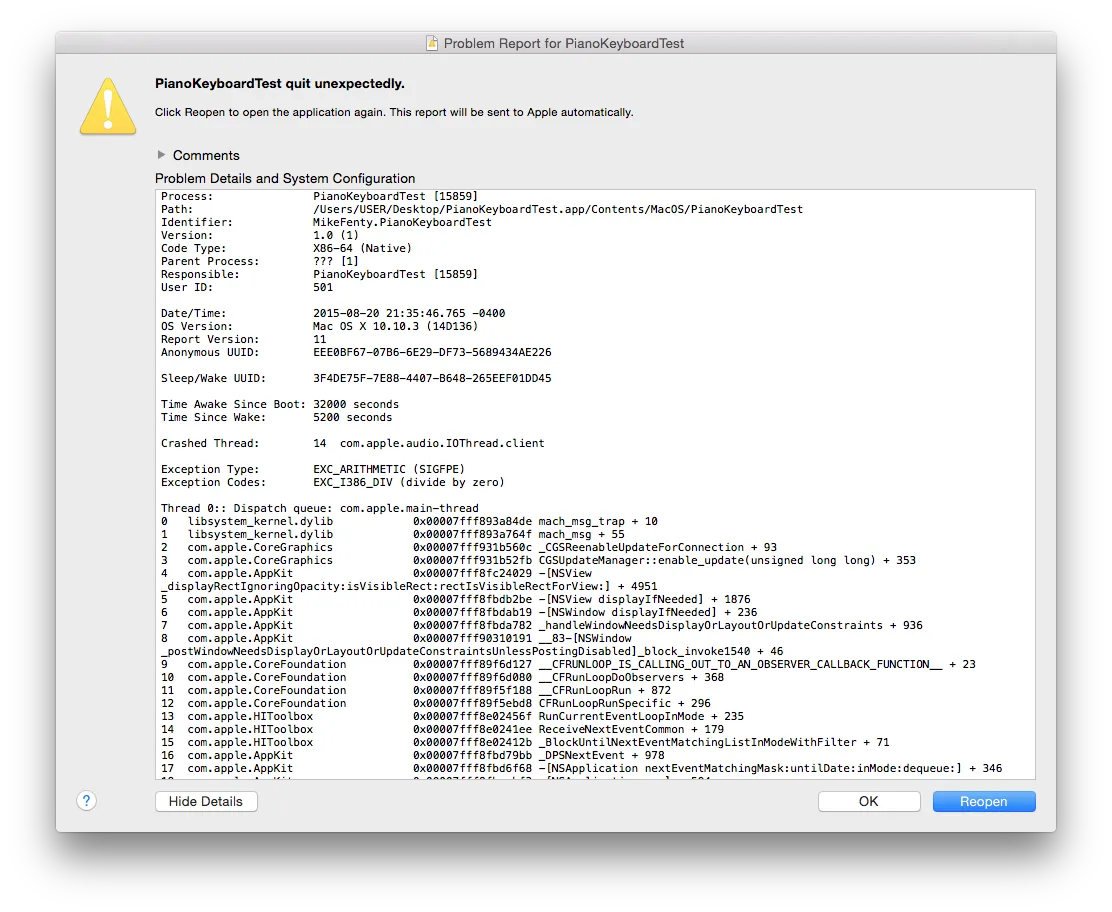Click stack frame 1 'mach_msg + 55'
Viewport: 1112px width, 912px height.
pyautogui.click(x=582, y=535)
